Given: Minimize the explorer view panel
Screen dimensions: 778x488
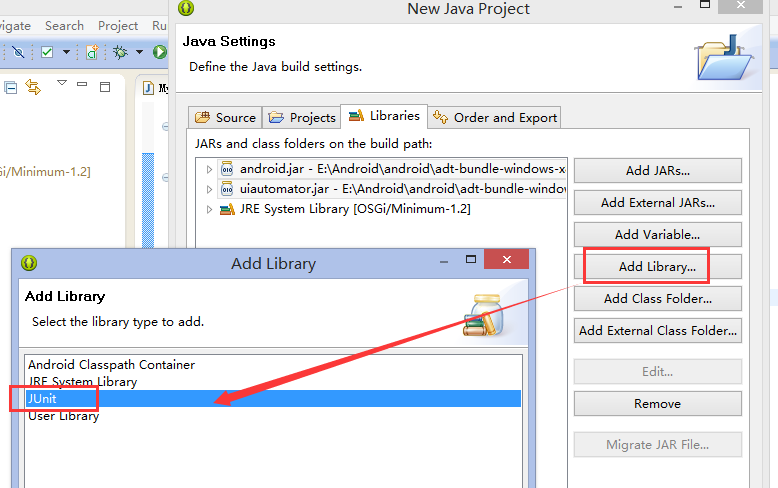Looking at the screenshot, I should pyautogui.click(x=82, y=84).
